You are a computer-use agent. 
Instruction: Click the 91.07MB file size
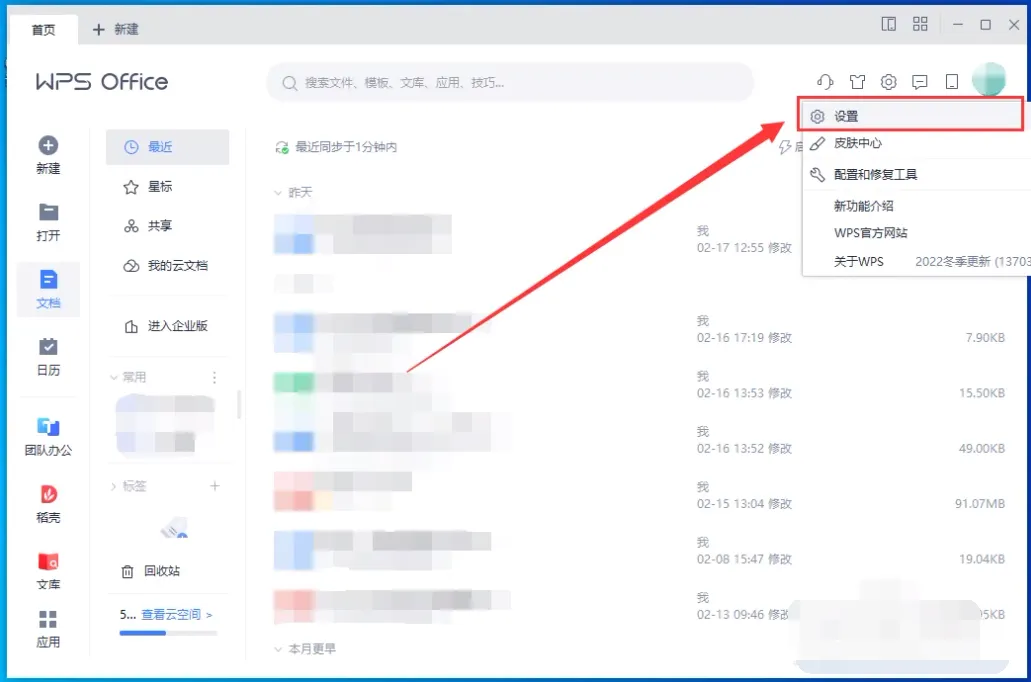click(980, 504)
